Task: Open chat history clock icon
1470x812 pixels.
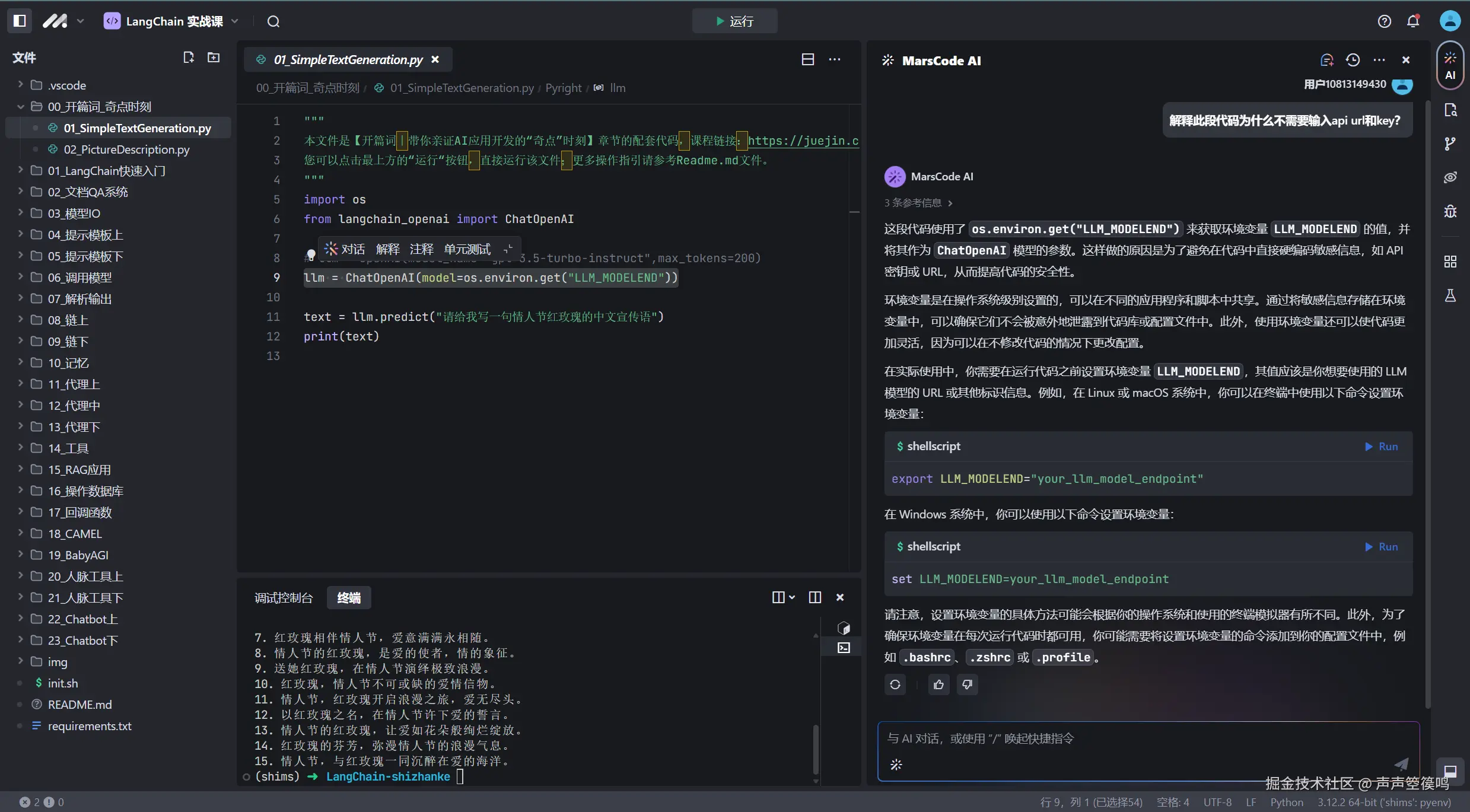Action: click(x=1353, y=60)
